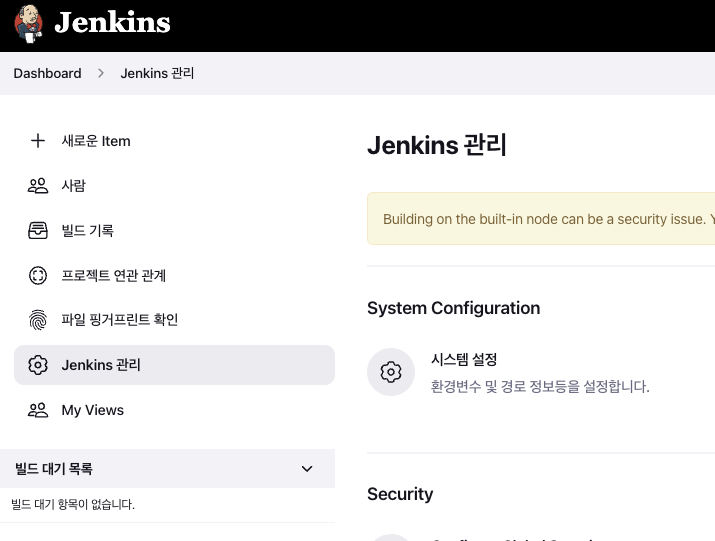The height and width of the screenshot is (541, 715).
Task: Collapse the 빌드 대기 목록 panel chevron
Action: 307,469
